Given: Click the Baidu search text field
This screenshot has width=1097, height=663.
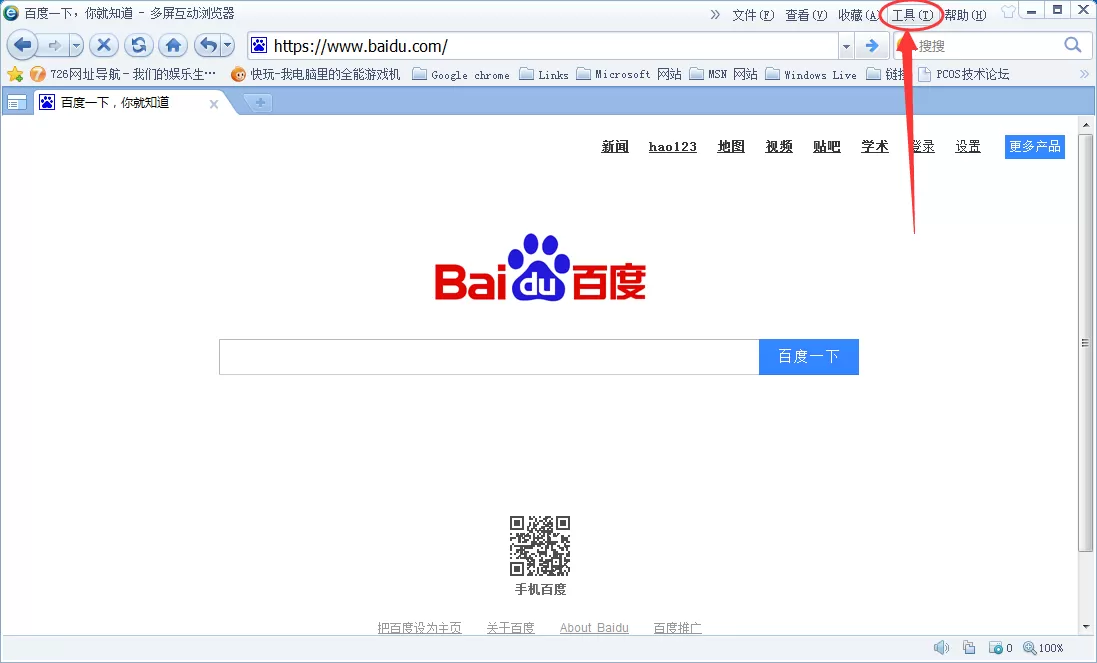Looking at the screenshot, I should (x=489, y=357).
